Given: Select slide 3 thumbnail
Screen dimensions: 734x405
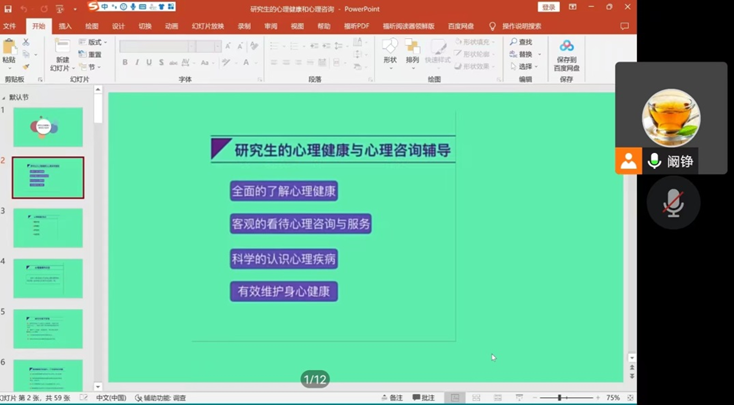Looking at the screenshot, I should (x=48, y=227).
